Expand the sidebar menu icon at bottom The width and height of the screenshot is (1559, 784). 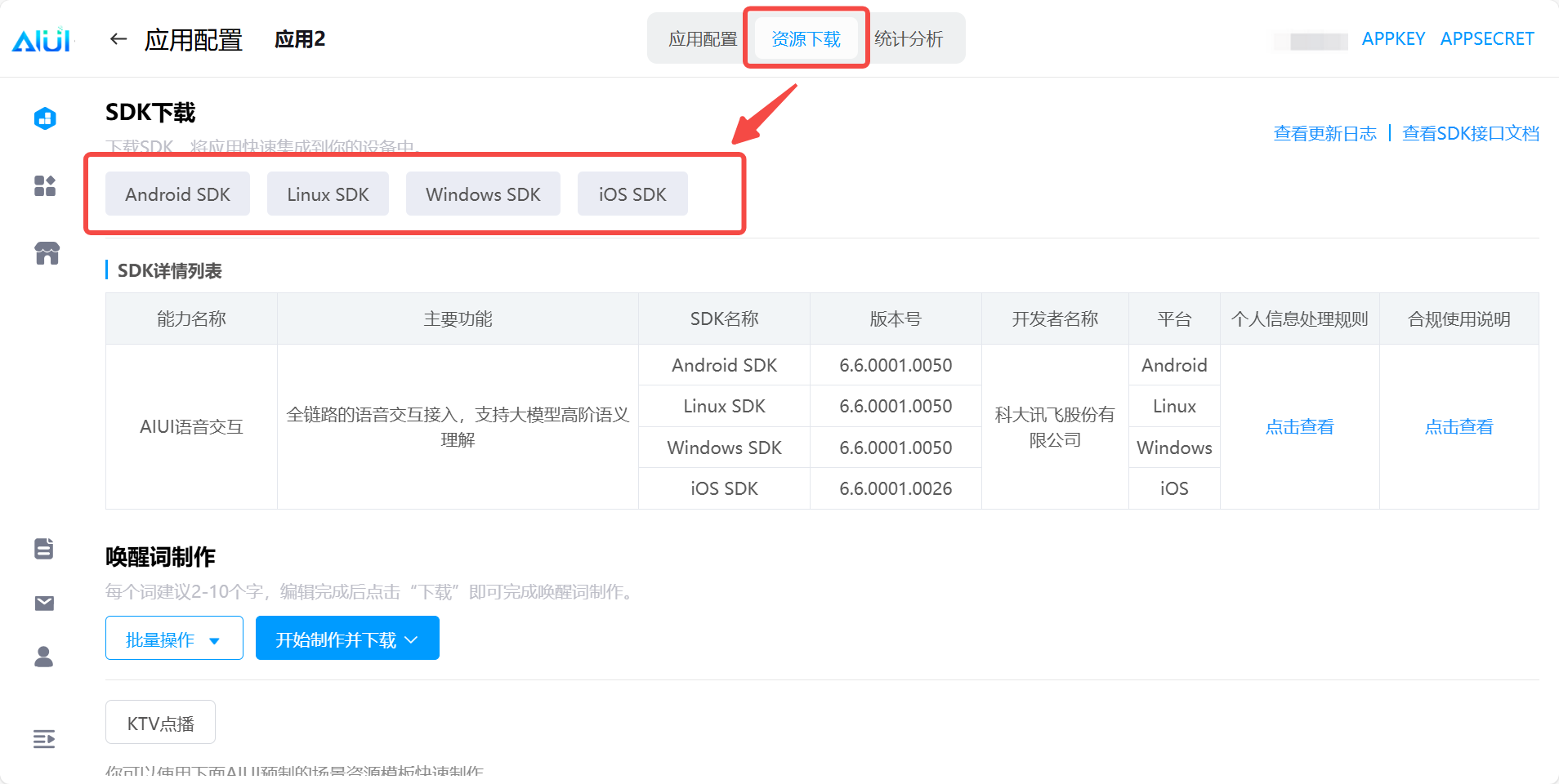(44, 739)
